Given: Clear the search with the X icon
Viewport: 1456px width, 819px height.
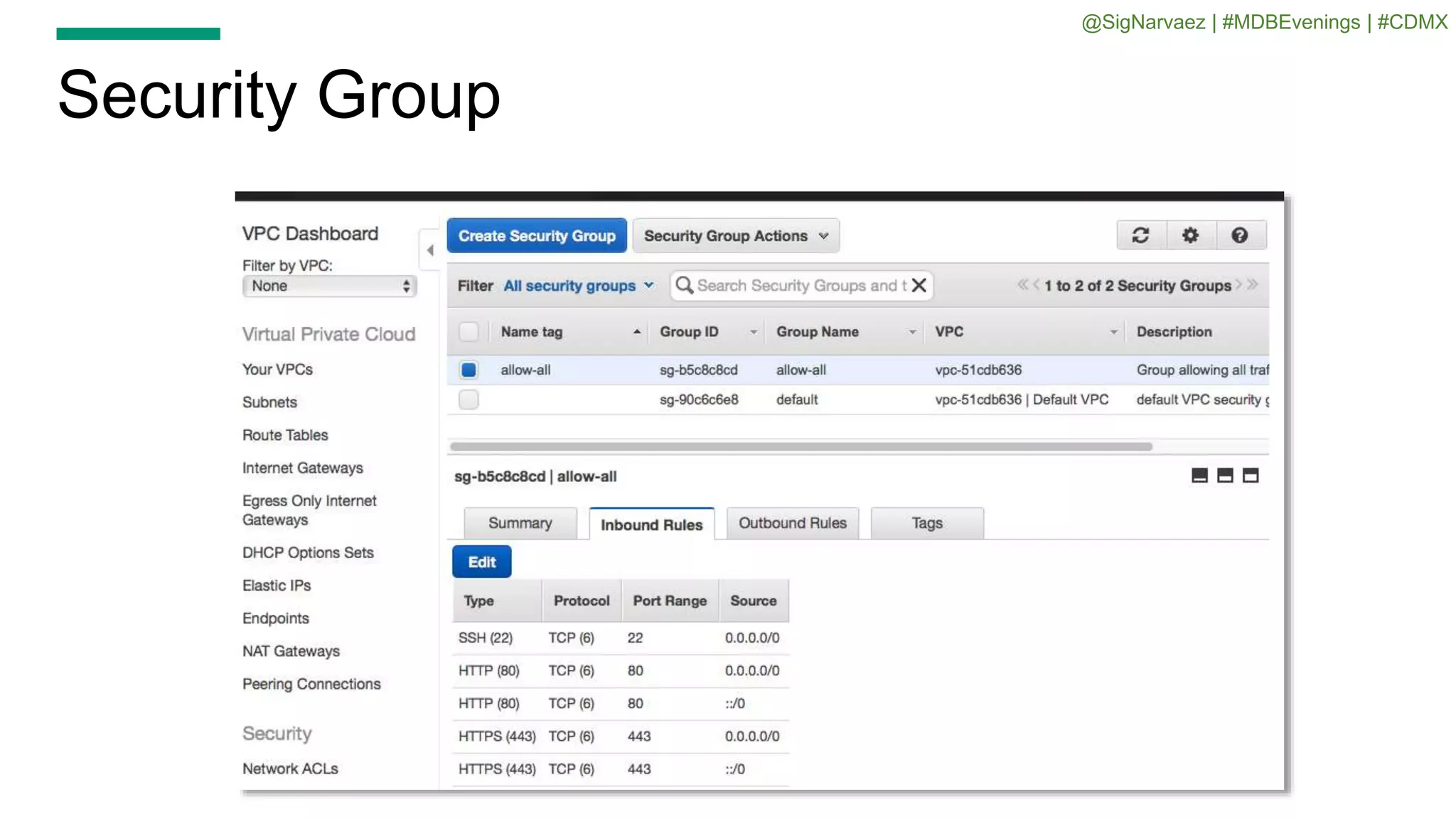Looking at the screenshot, I should click(x=919, y=285).
